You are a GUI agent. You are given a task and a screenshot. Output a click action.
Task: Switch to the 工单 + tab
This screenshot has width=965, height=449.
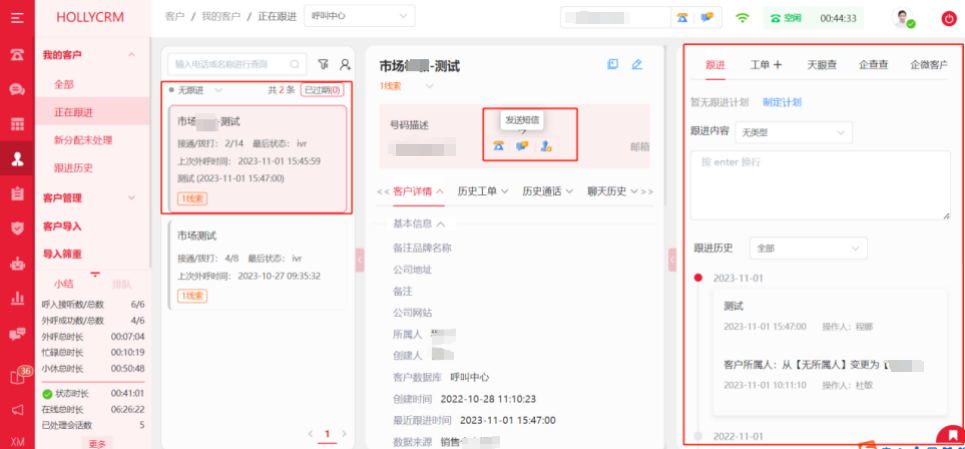point(766,65)
